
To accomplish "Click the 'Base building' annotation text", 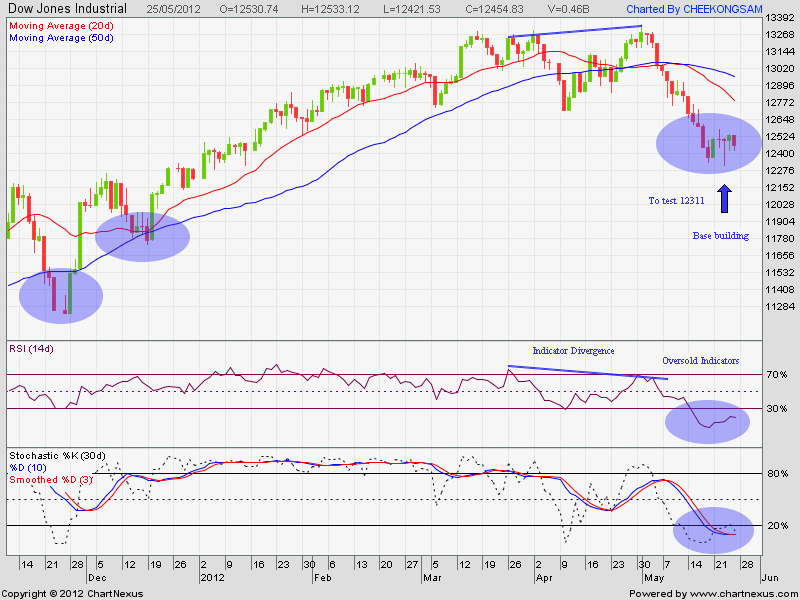I will (x=720, y=236).
